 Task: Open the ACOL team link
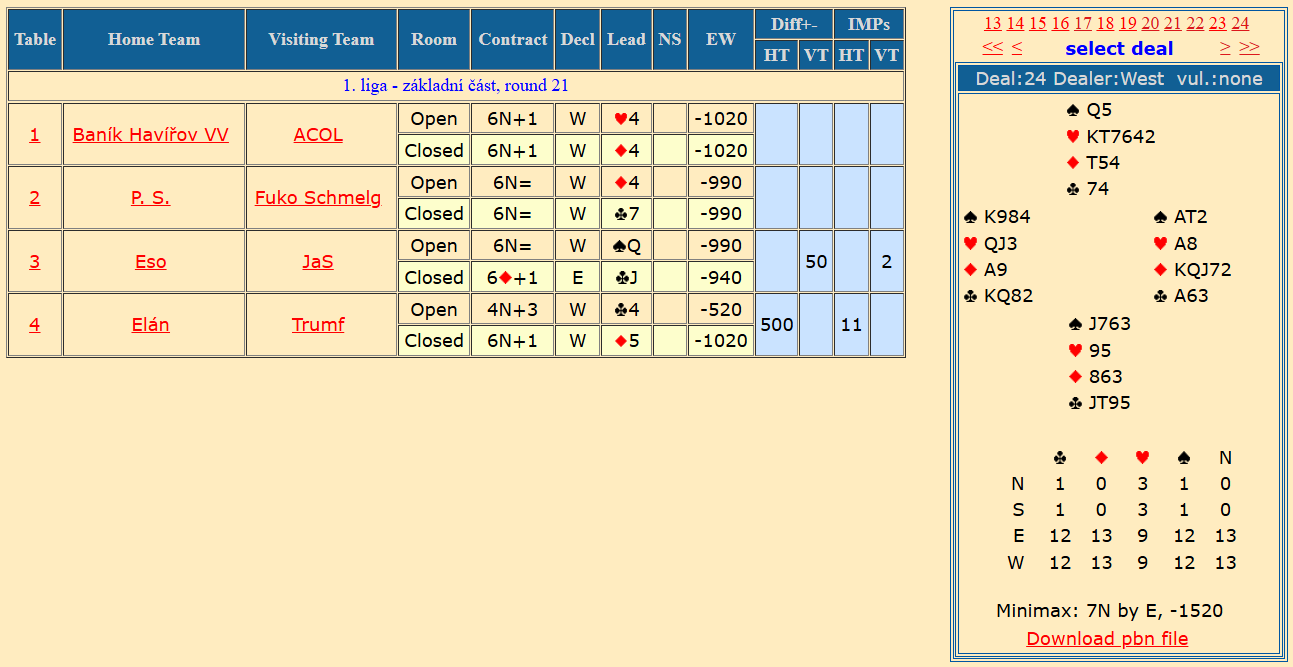(318, 134)
